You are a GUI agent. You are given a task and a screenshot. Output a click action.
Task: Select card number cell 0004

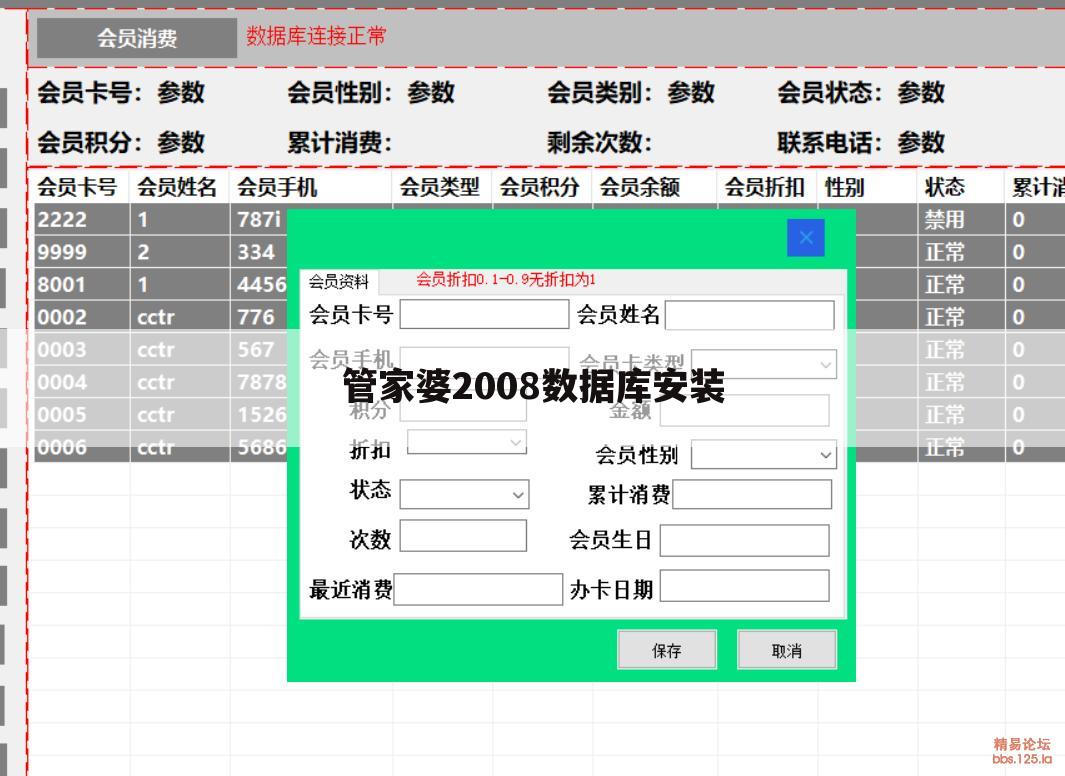pyautogui.click(x=82, y=382)
